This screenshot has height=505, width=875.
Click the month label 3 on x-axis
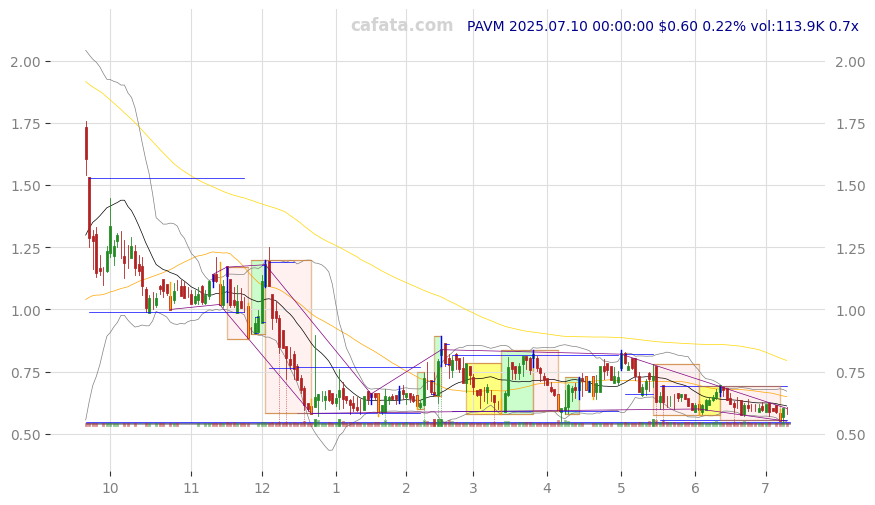coord(473,488)
